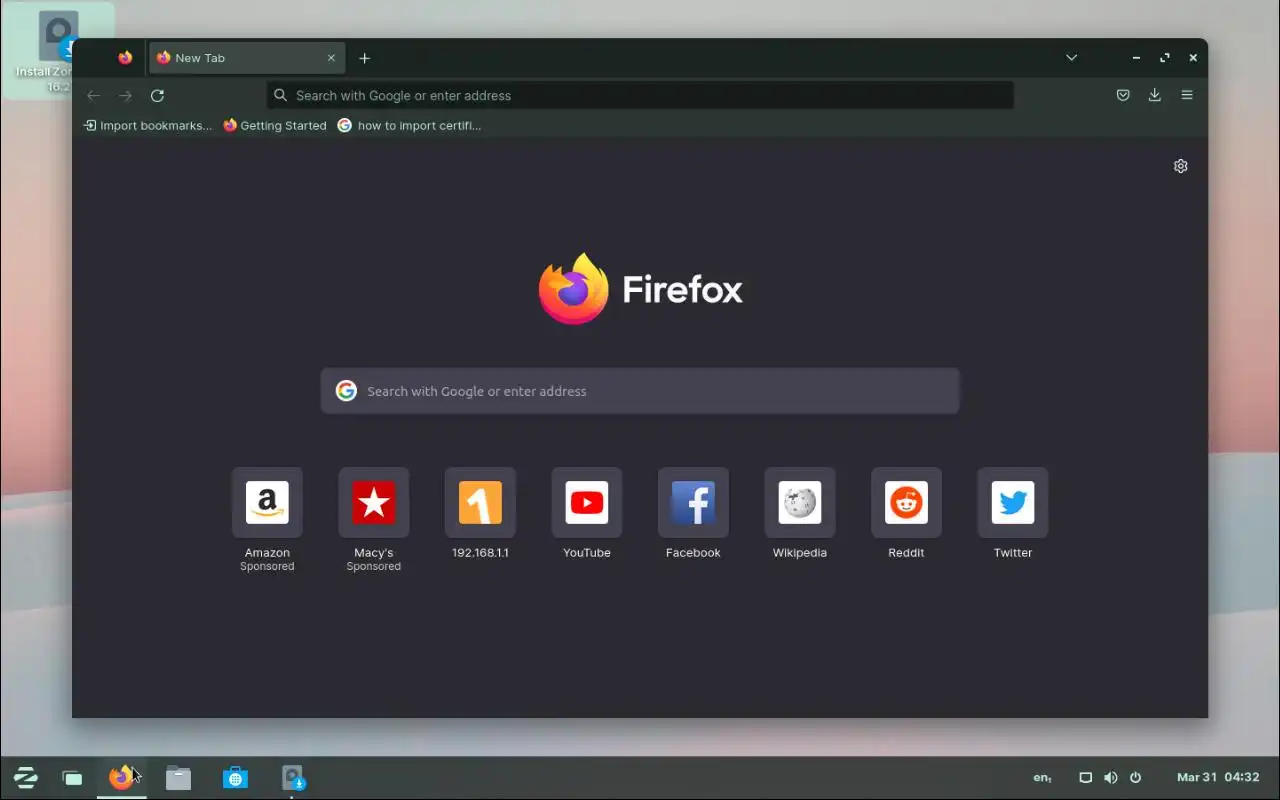Image resolution: width=1280 pixels, height=800 pixels.
Task: Click the center Google search box
Action: click(640, 391)
